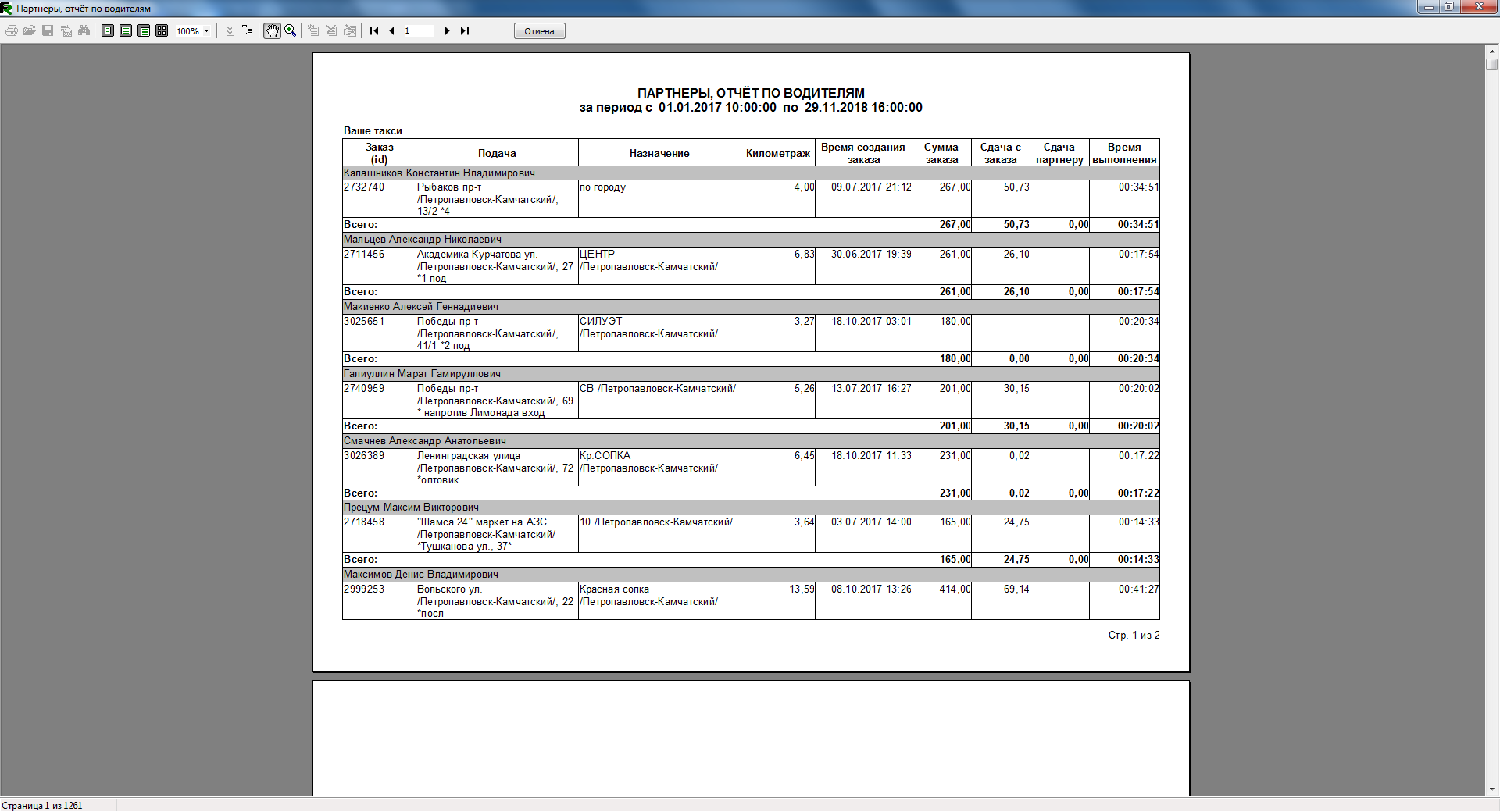Image resolution: width=1500 pixels, height=812 pixels.
Task: Click the binoculars Find icon
Action: [x=84, y=30]
